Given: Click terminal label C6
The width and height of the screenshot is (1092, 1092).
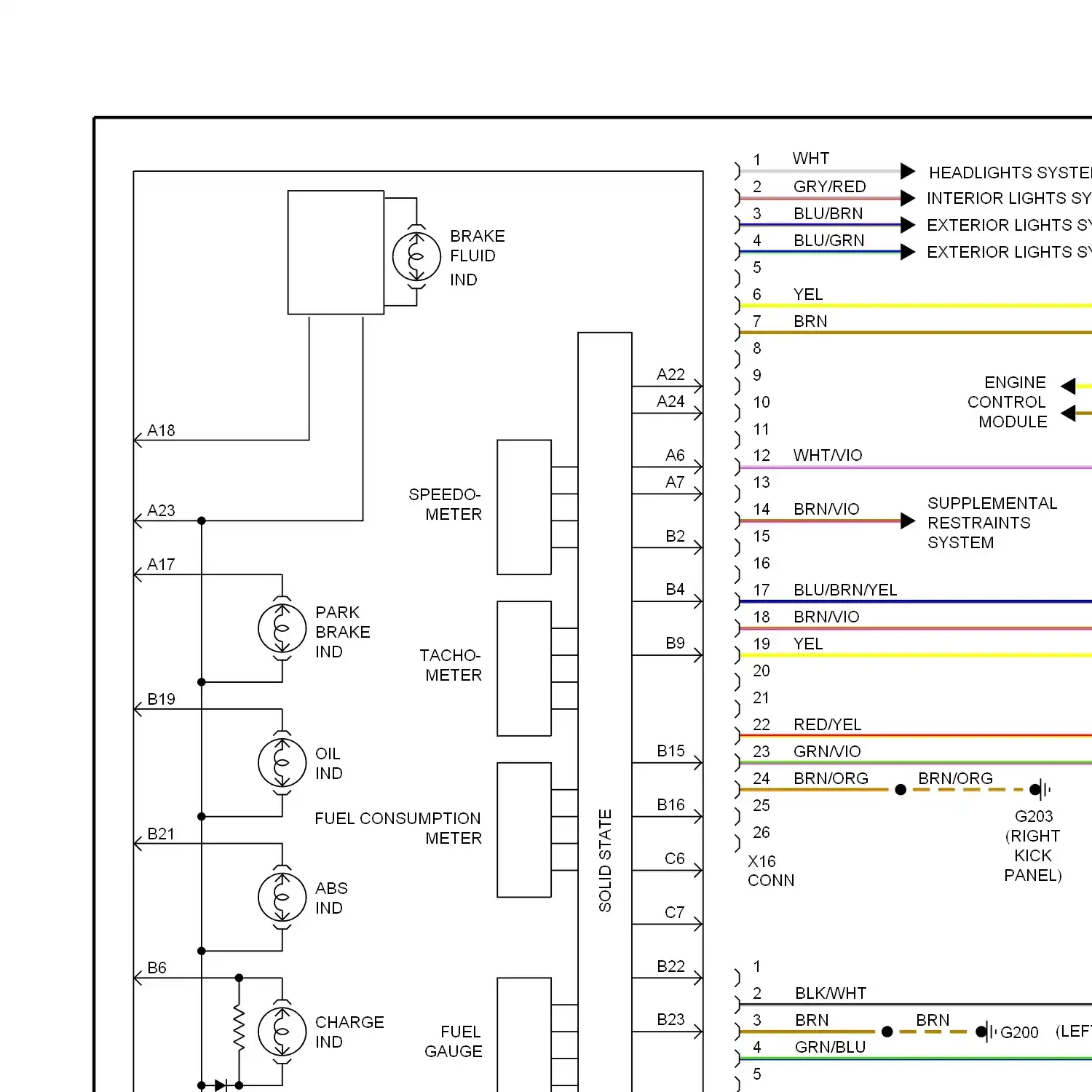Looking at the screenshot, I should pyautogui.click(x=674, y=858).
